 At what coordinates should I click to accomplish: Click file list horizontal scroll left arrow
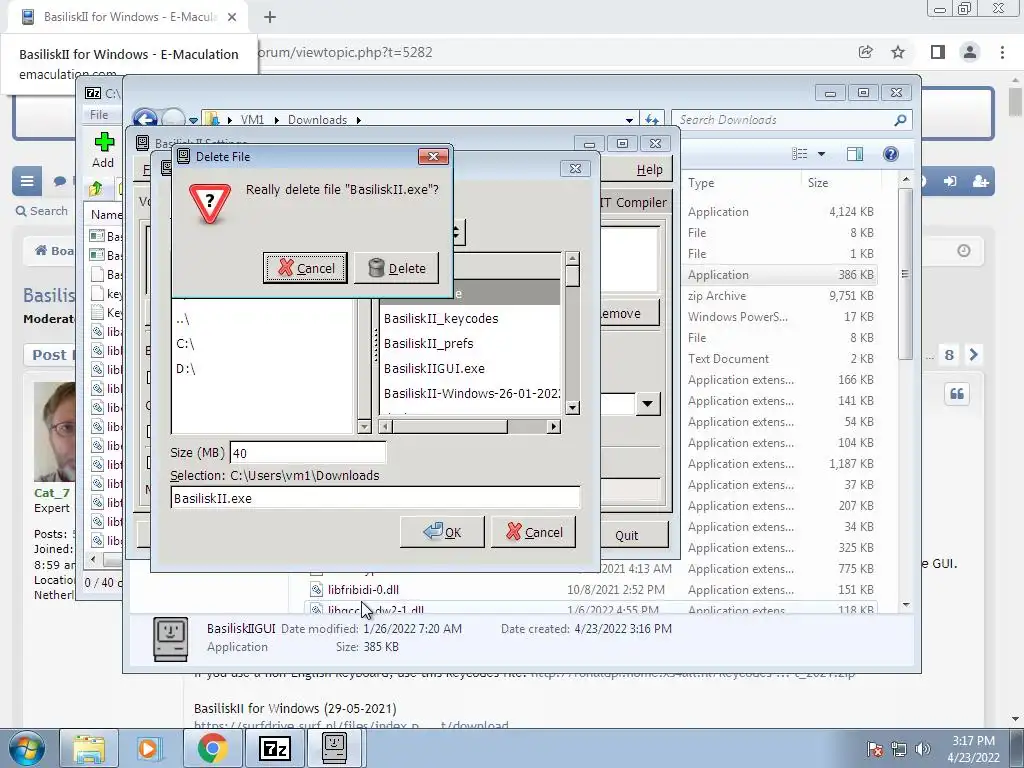pyautogui.click(x=386, y=426)
